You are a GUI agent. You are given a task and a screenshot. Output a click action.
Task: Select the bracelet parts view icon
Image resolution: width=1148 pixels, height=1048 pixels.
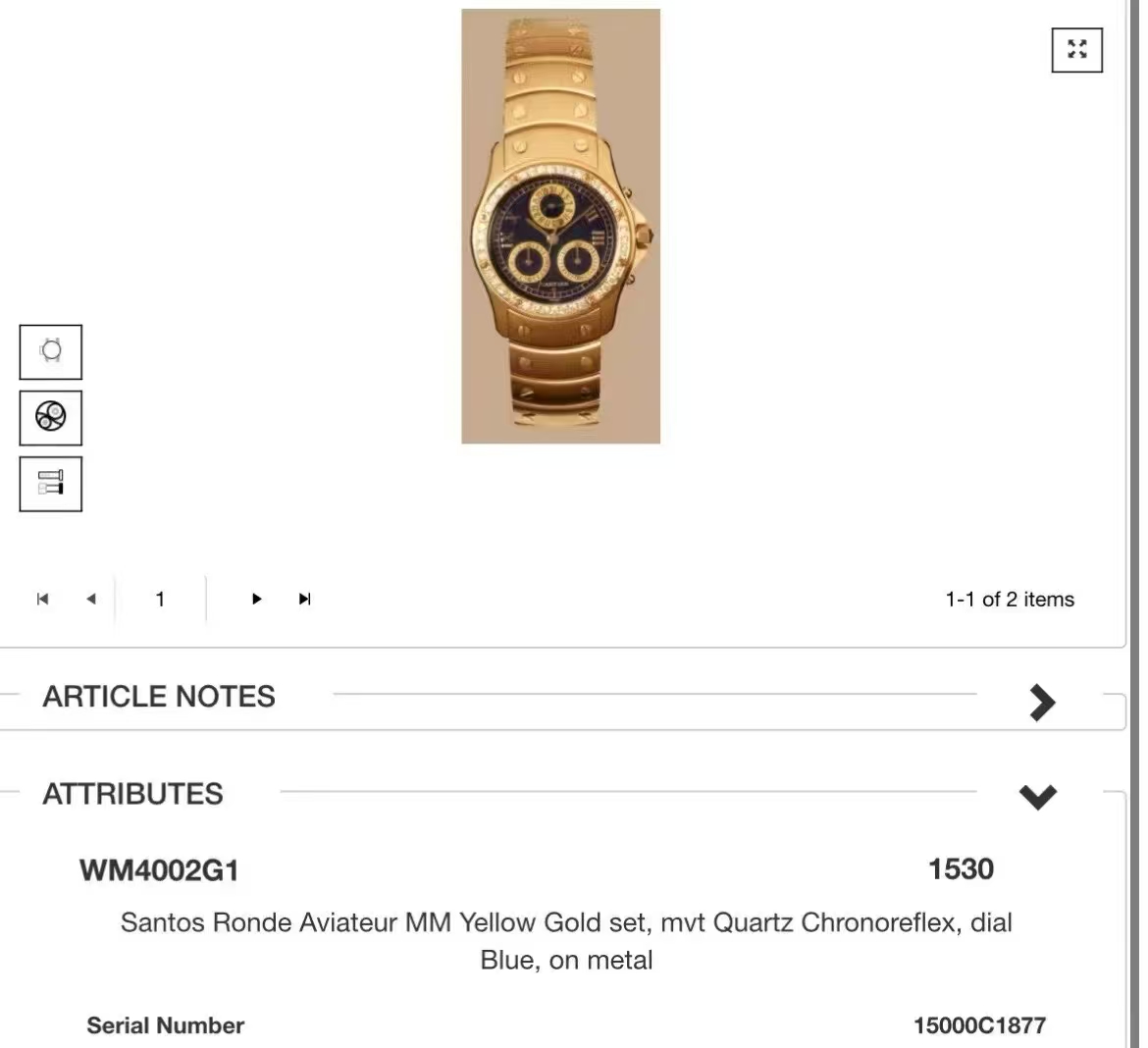[50, 484]
